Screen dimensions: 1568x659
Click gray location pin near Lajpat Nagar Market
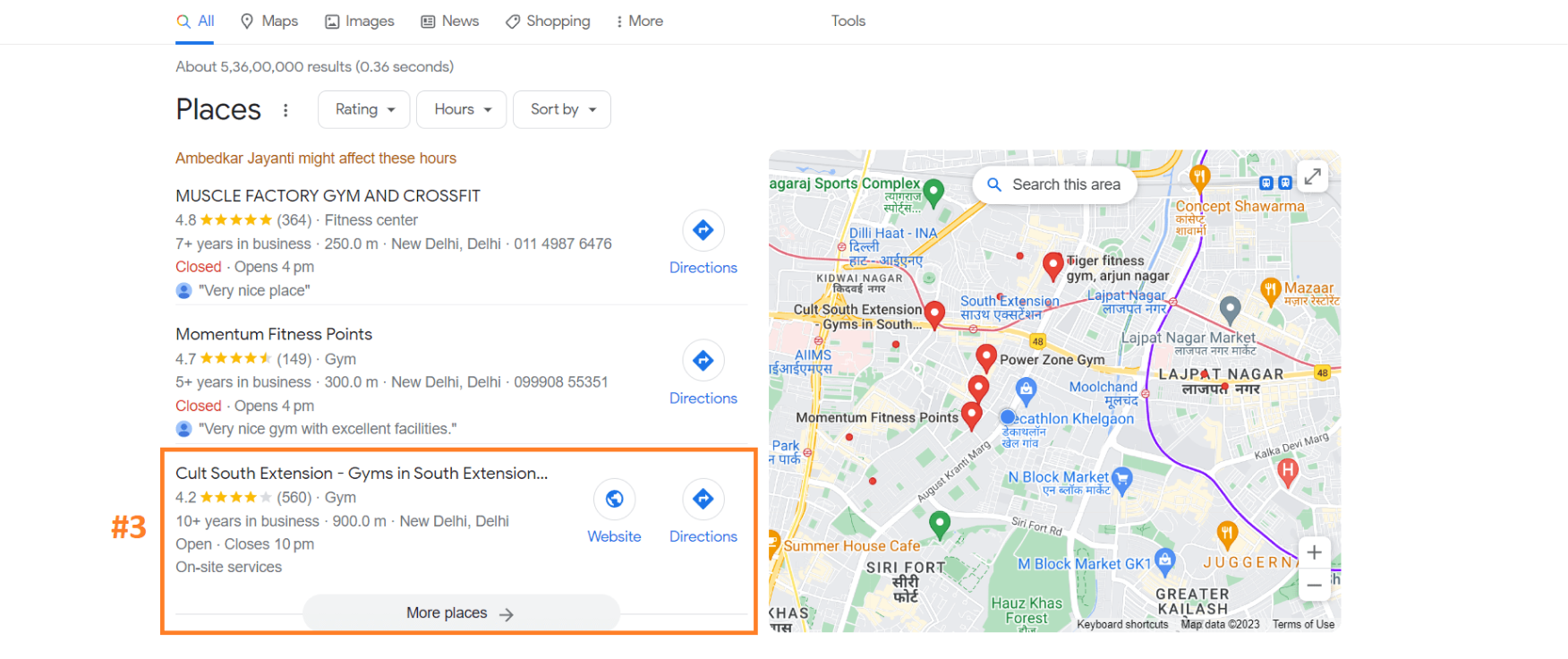[1231, 310]
